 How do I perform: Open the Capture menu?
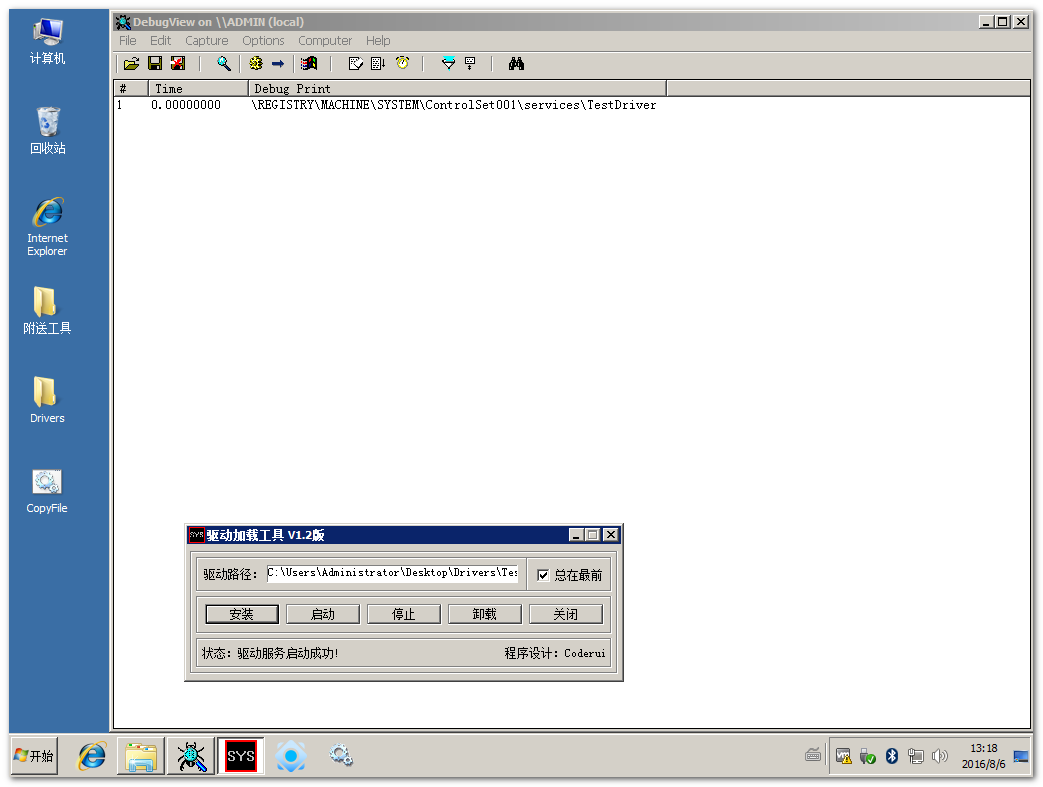pyautogui.click(x=206, y=41)
